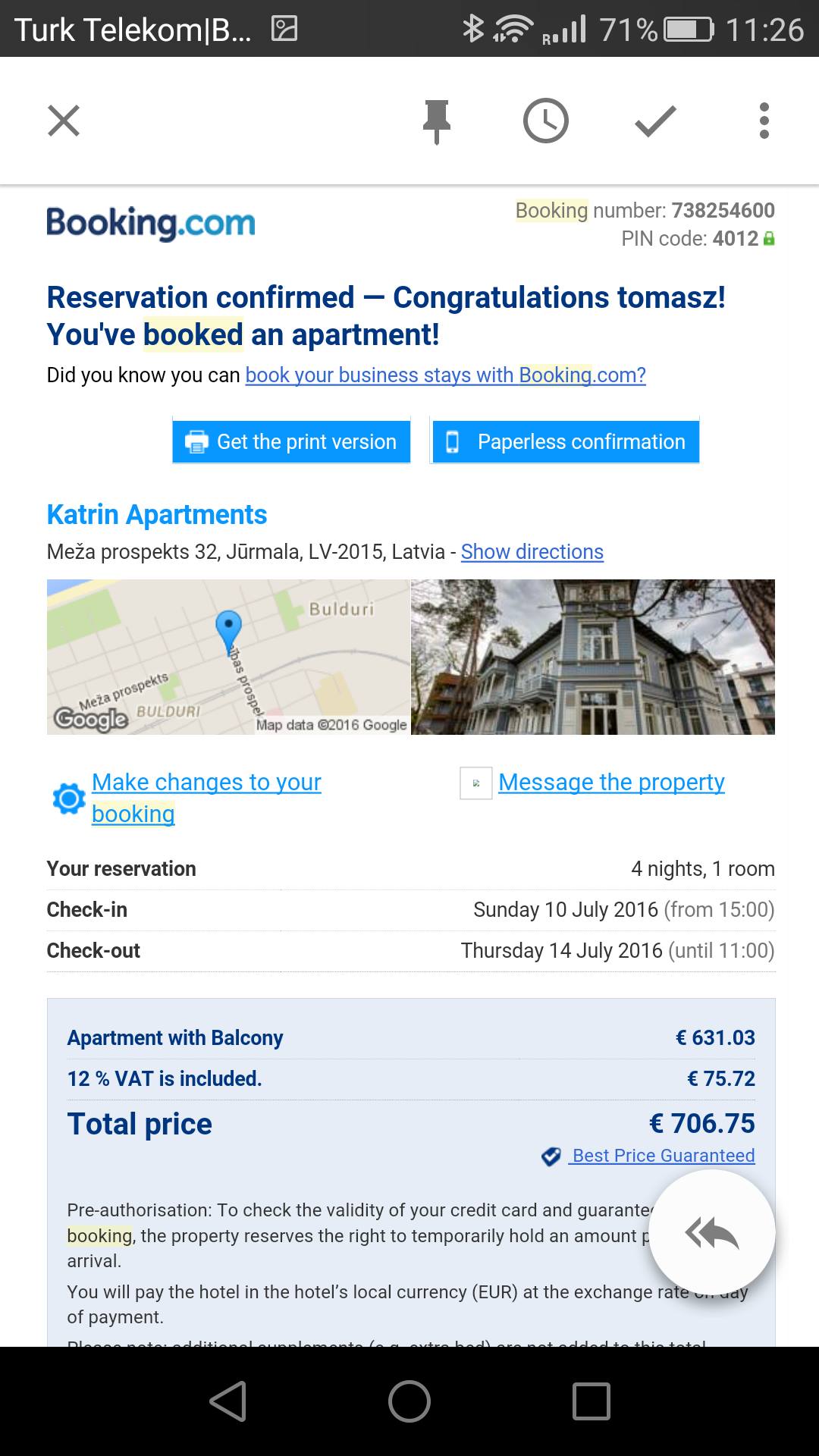Open the Google map of Bulduri
The height and width of the screenshot is (1456, 819).
[x=226, y=657]
